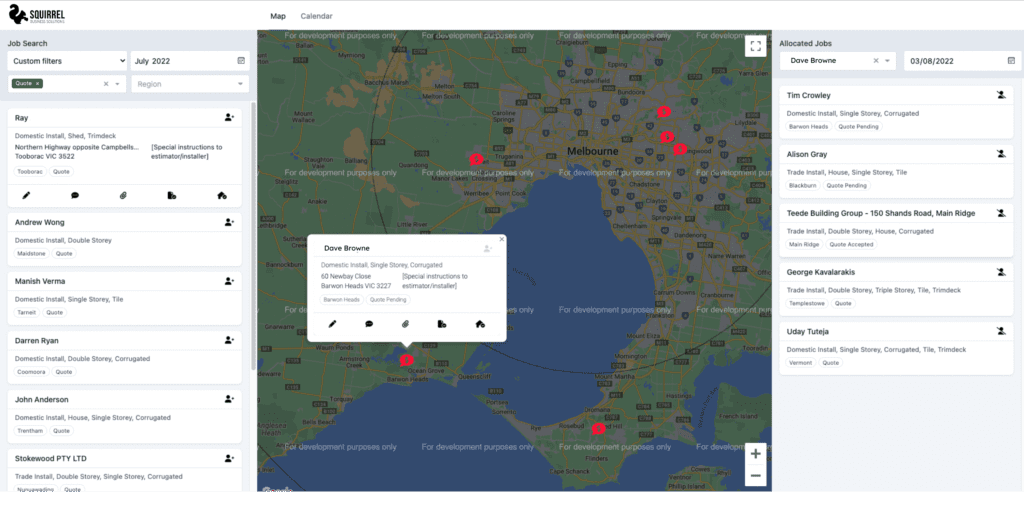Image resolution: width=1024 pixels, height=512 pixels.
Task: Expand the Dave Browne installer dropdown arrow
Action: tap(888, 61)
